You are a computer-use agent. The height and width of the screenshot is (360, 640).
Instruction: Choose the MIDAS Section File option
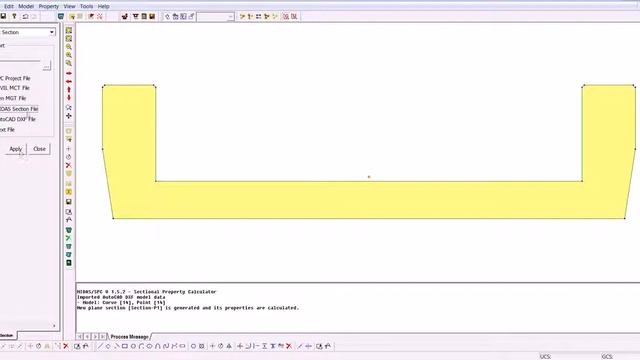click(x=19, y=109)
